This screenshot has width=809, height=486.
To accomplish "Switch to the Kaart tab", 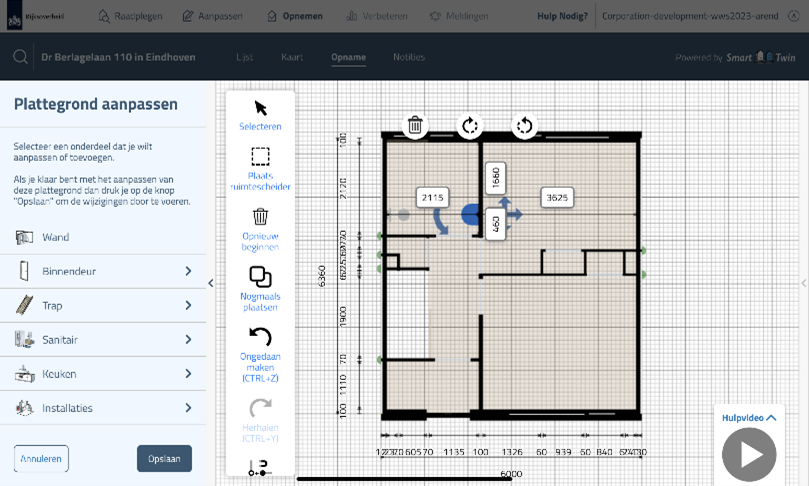I will pyautogui.click(x=291, y=57).
